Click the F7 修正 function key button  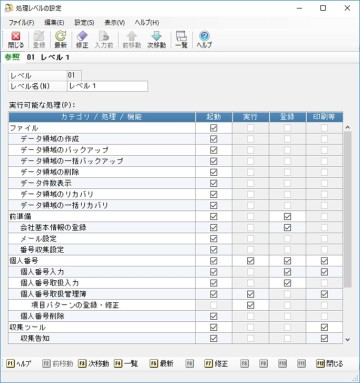tap(216, 363)
